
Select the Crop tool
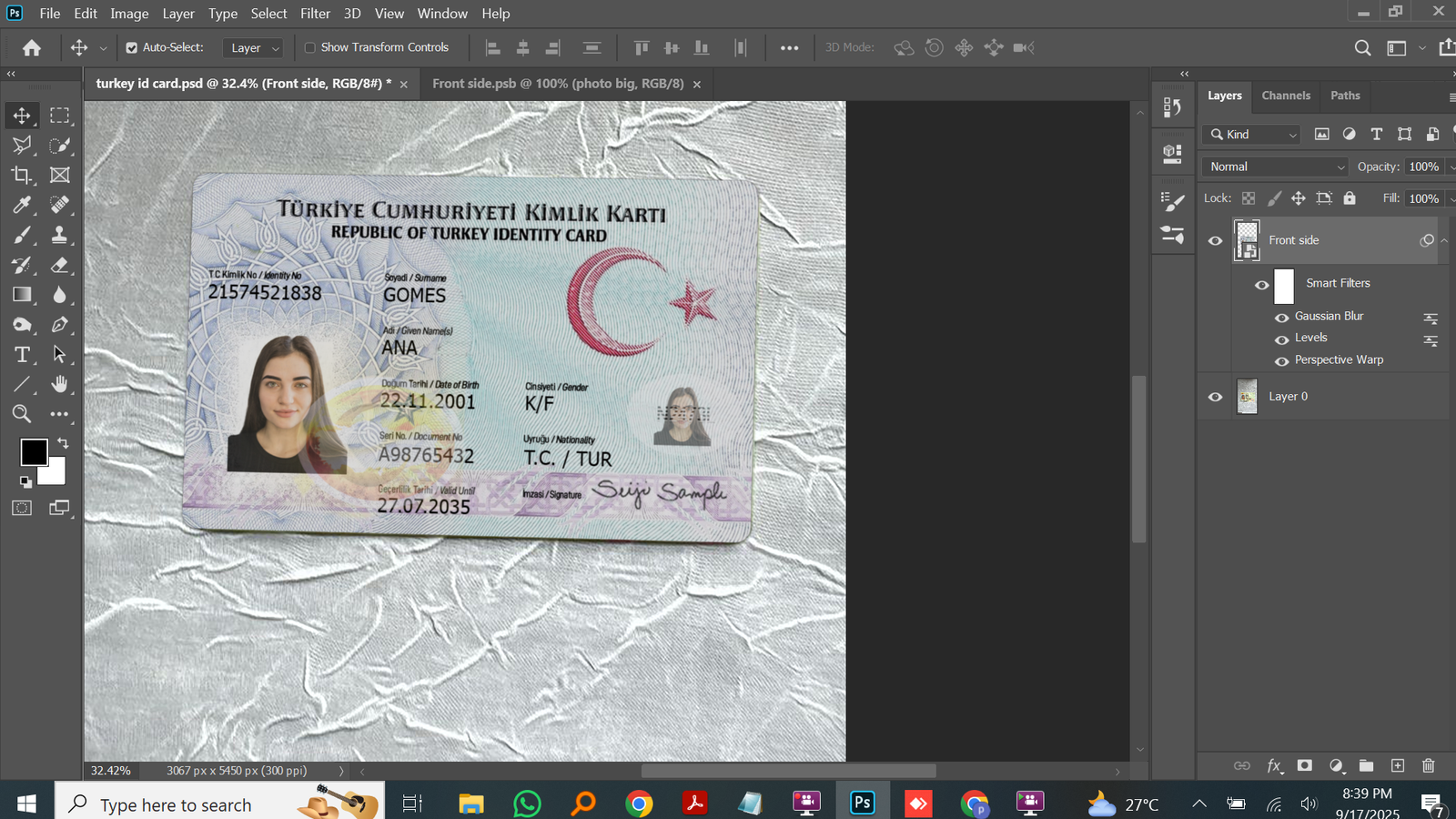pos(22,175)
